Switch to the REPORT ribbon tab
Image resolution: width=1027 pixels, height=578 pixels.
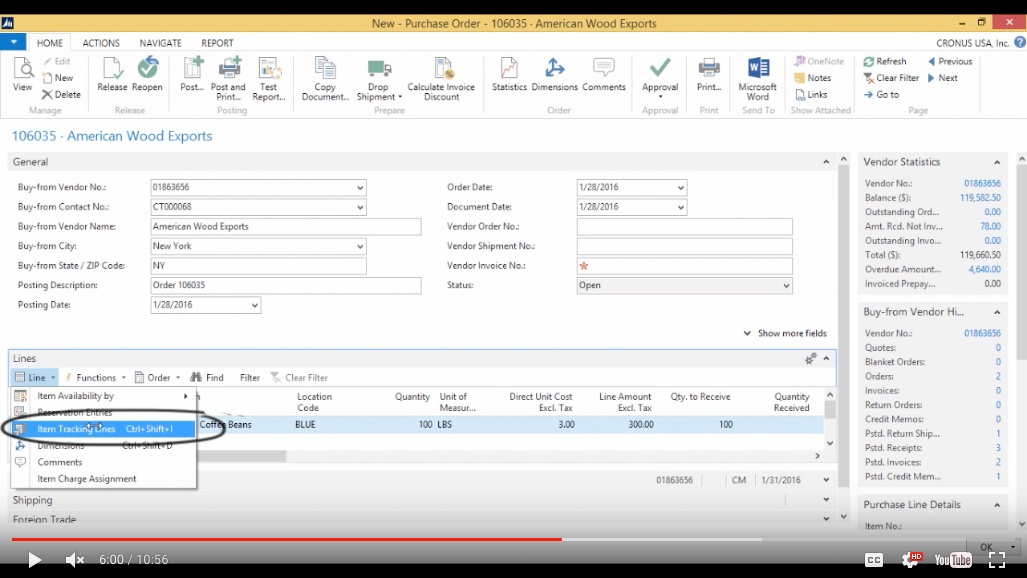pos(217,43)
